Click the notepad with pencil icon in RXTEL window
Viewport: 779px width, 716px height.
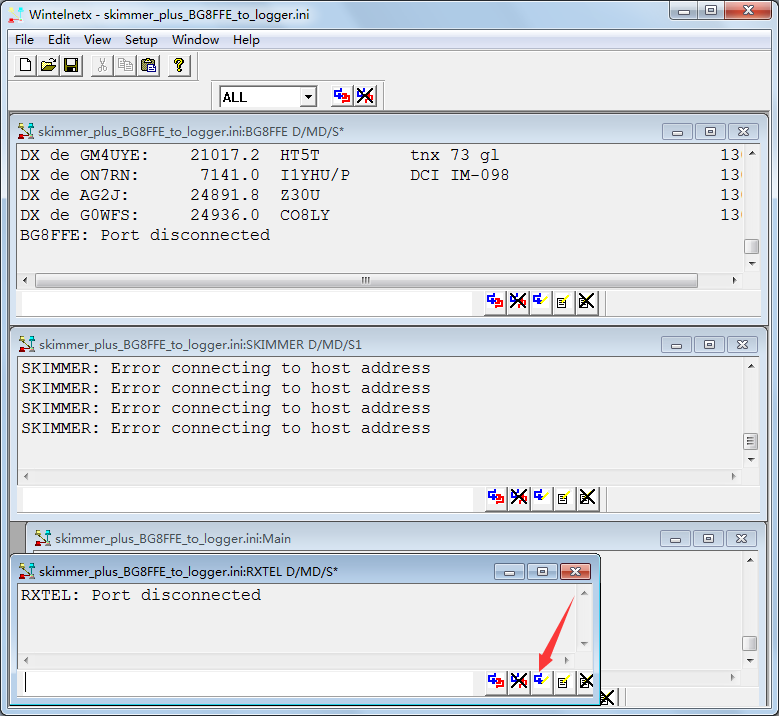coord(564,681)
